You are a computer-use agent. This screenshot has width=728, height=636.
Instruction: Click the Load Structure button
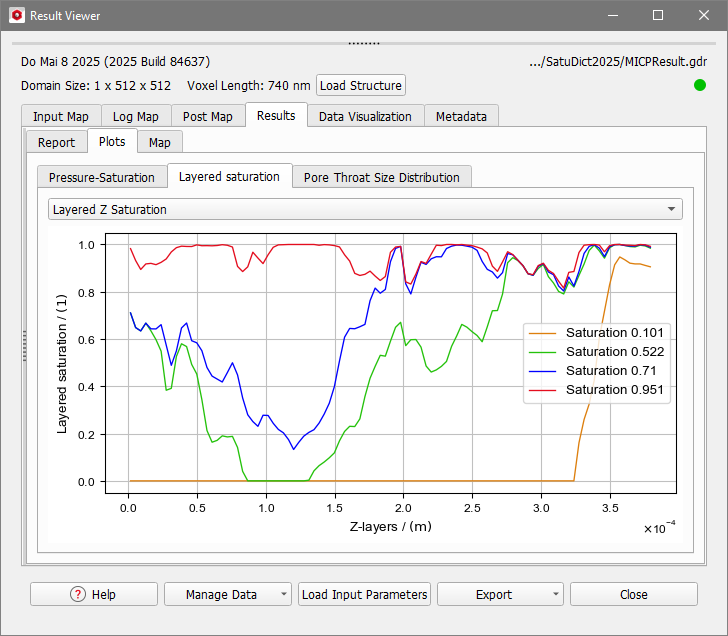click(361, 85)
